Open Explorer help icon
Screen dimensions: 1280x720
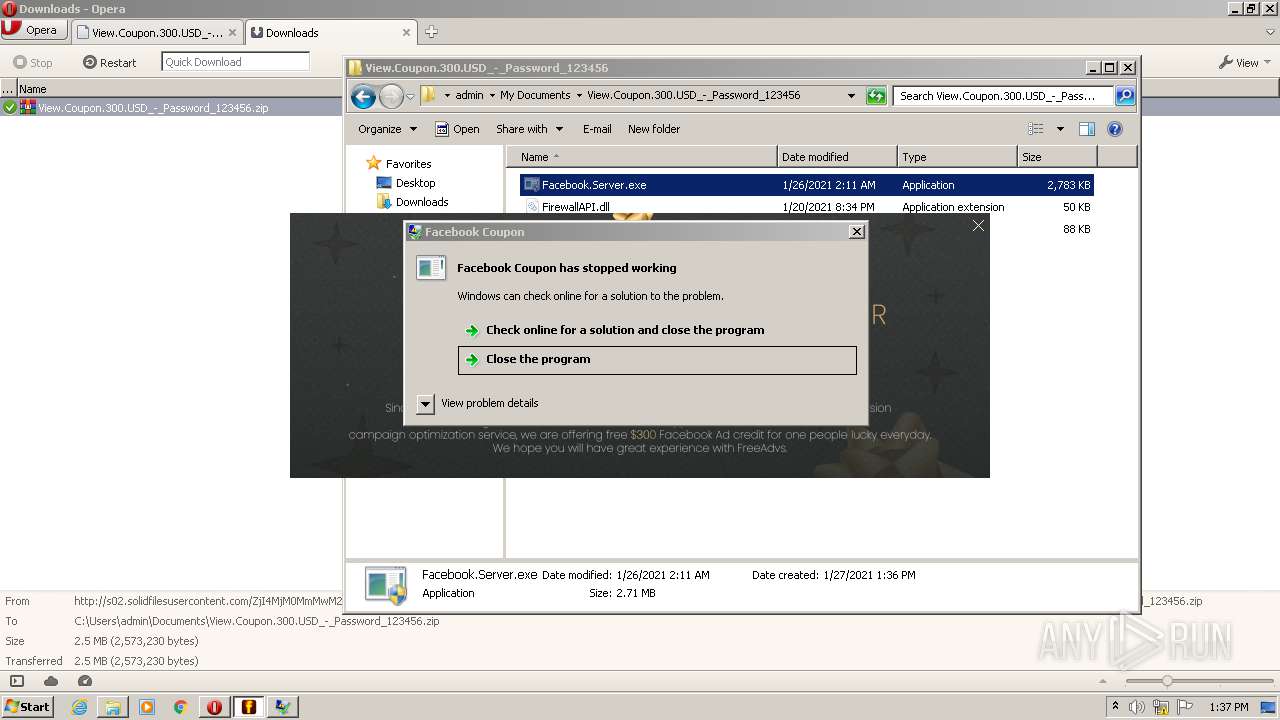1115,129
